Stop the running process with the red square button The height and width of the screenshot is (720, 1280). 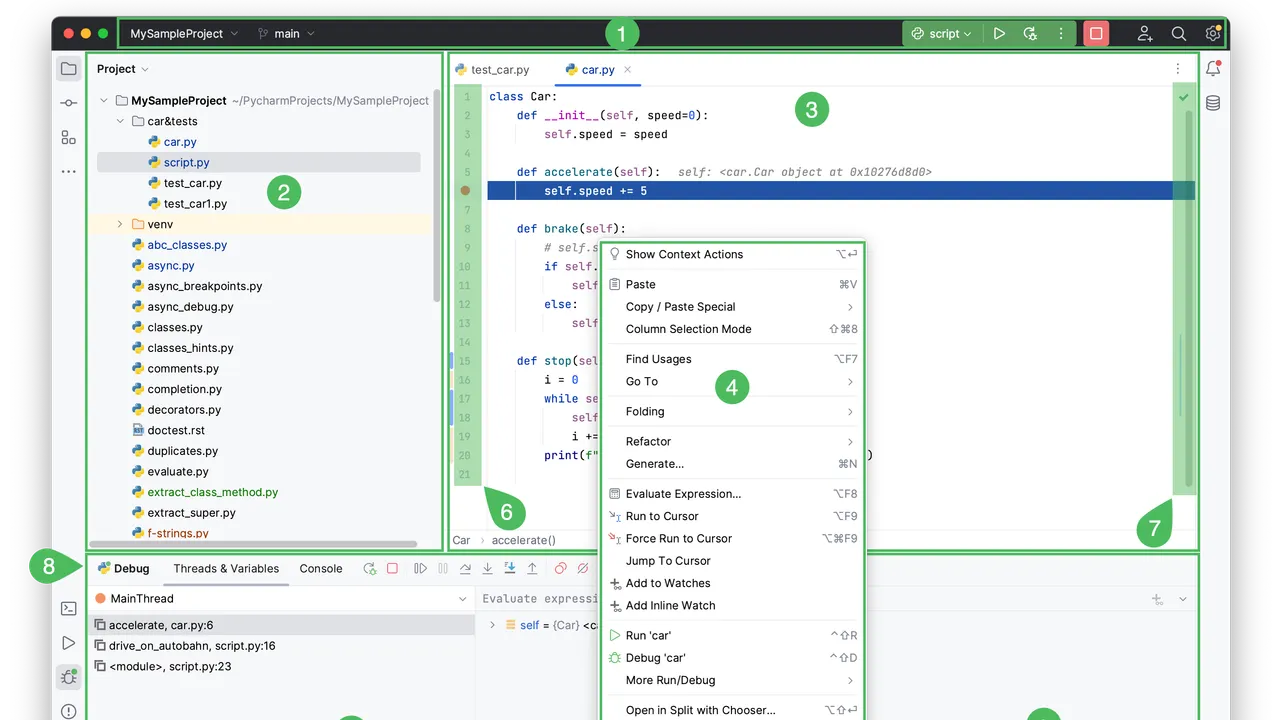(x=1096, y=33)
